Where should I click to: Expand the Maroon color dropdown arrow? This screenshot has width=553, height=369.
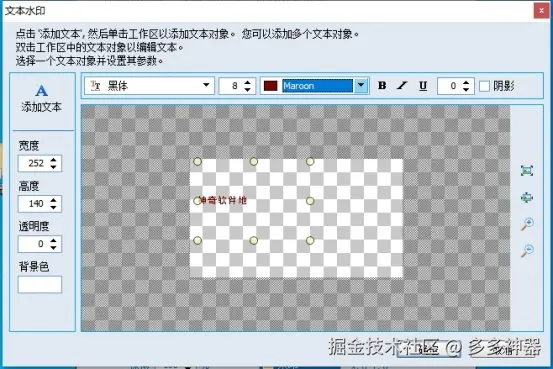(360, 85)
